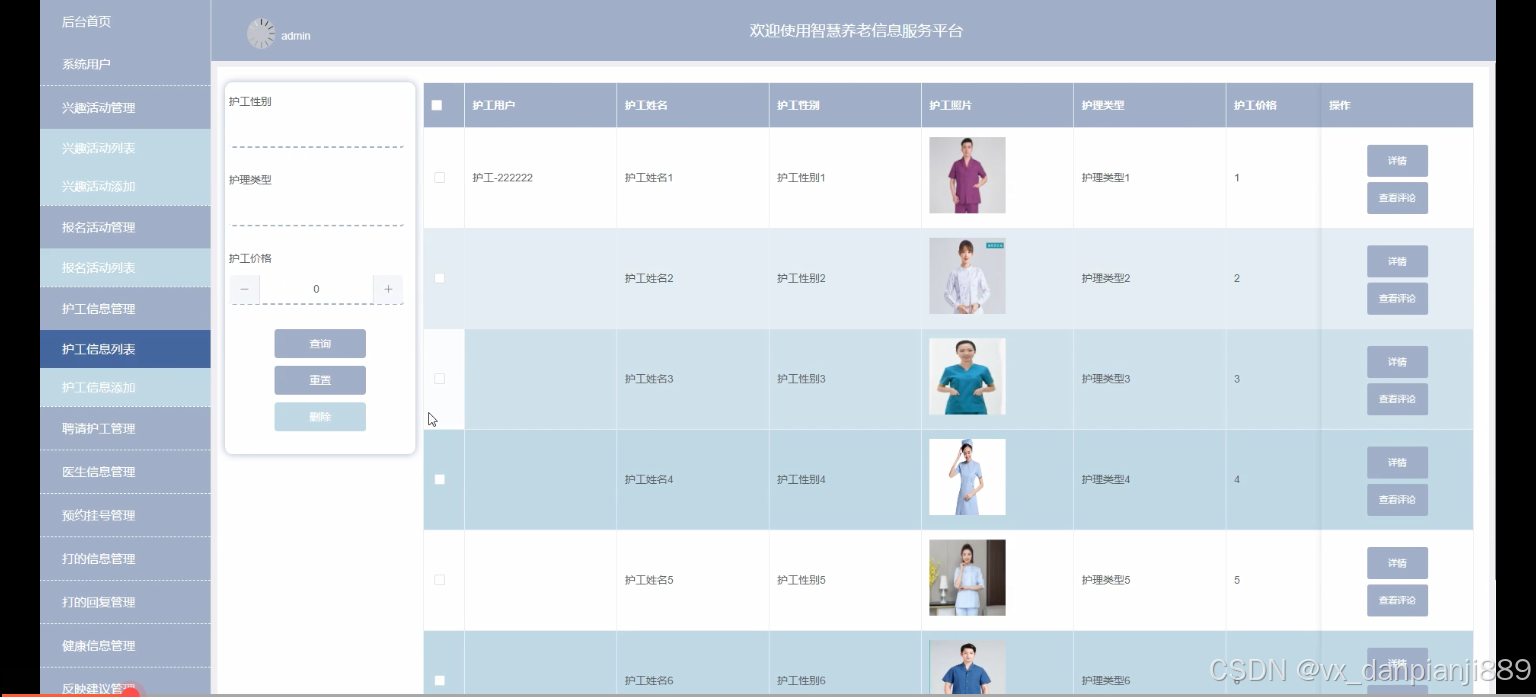This screenshot has width=1536, height=697.
Task: Open 后台首页 in the sidebar
Action: click(125, 22)
